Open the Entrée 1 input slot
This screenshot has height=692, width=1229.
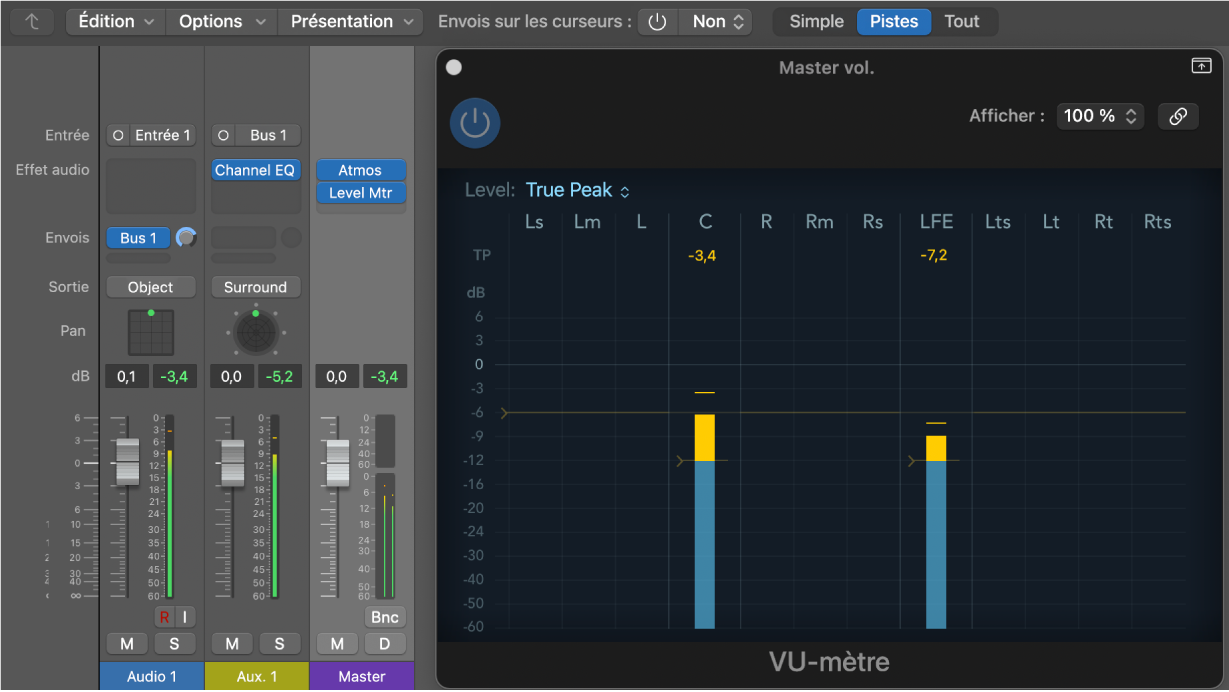(163, 135)
